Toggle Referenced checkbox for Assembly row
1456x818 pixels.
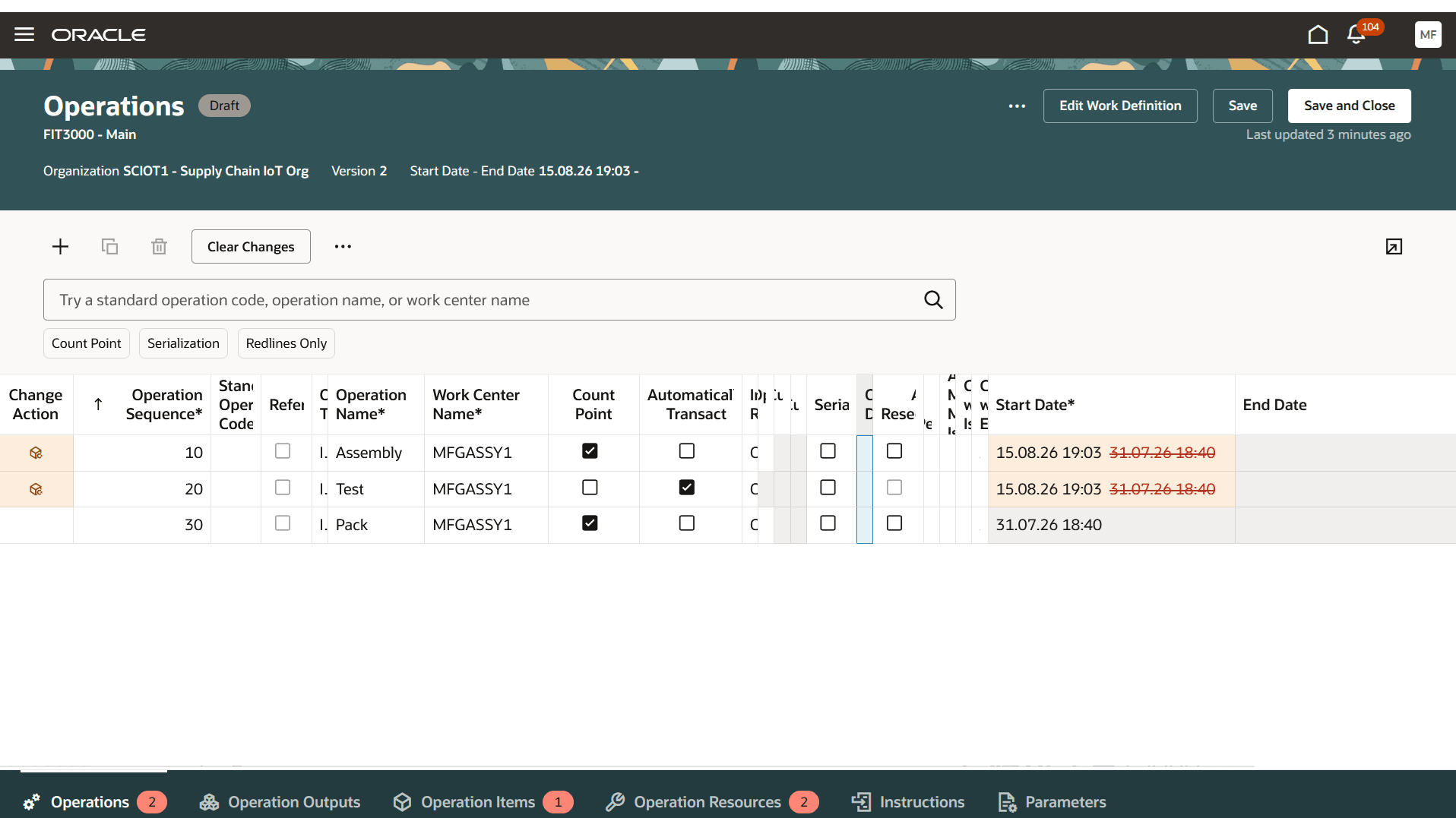[x=283, y=451]
